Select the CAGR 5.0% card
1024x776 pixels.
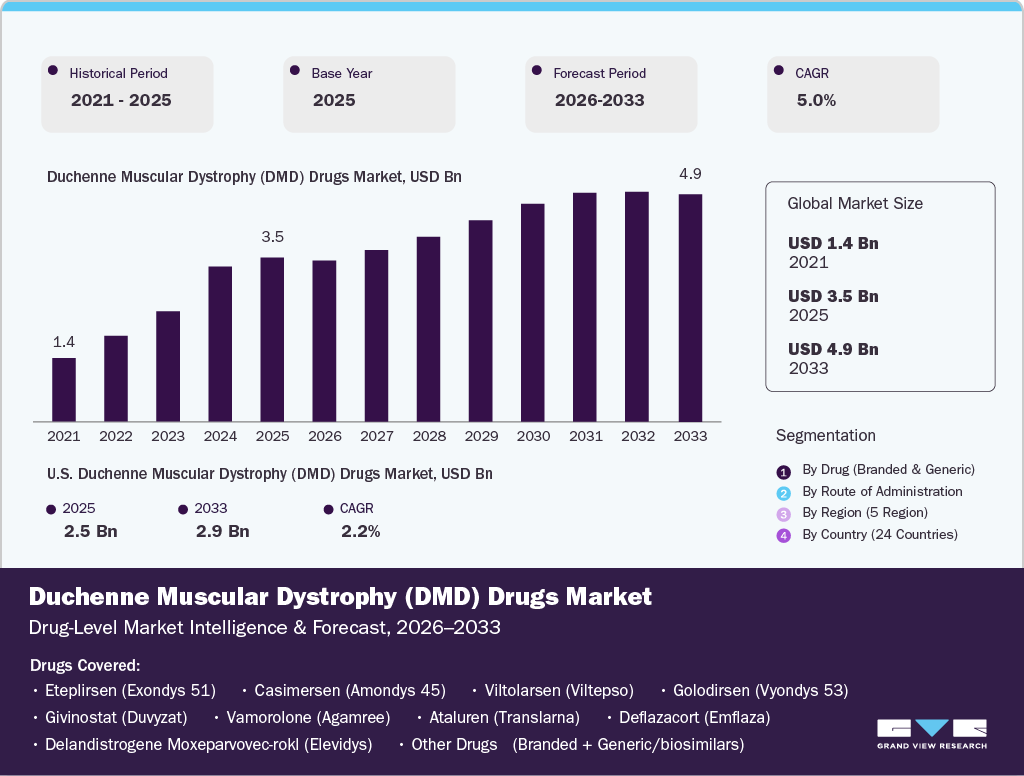(853, 94)
